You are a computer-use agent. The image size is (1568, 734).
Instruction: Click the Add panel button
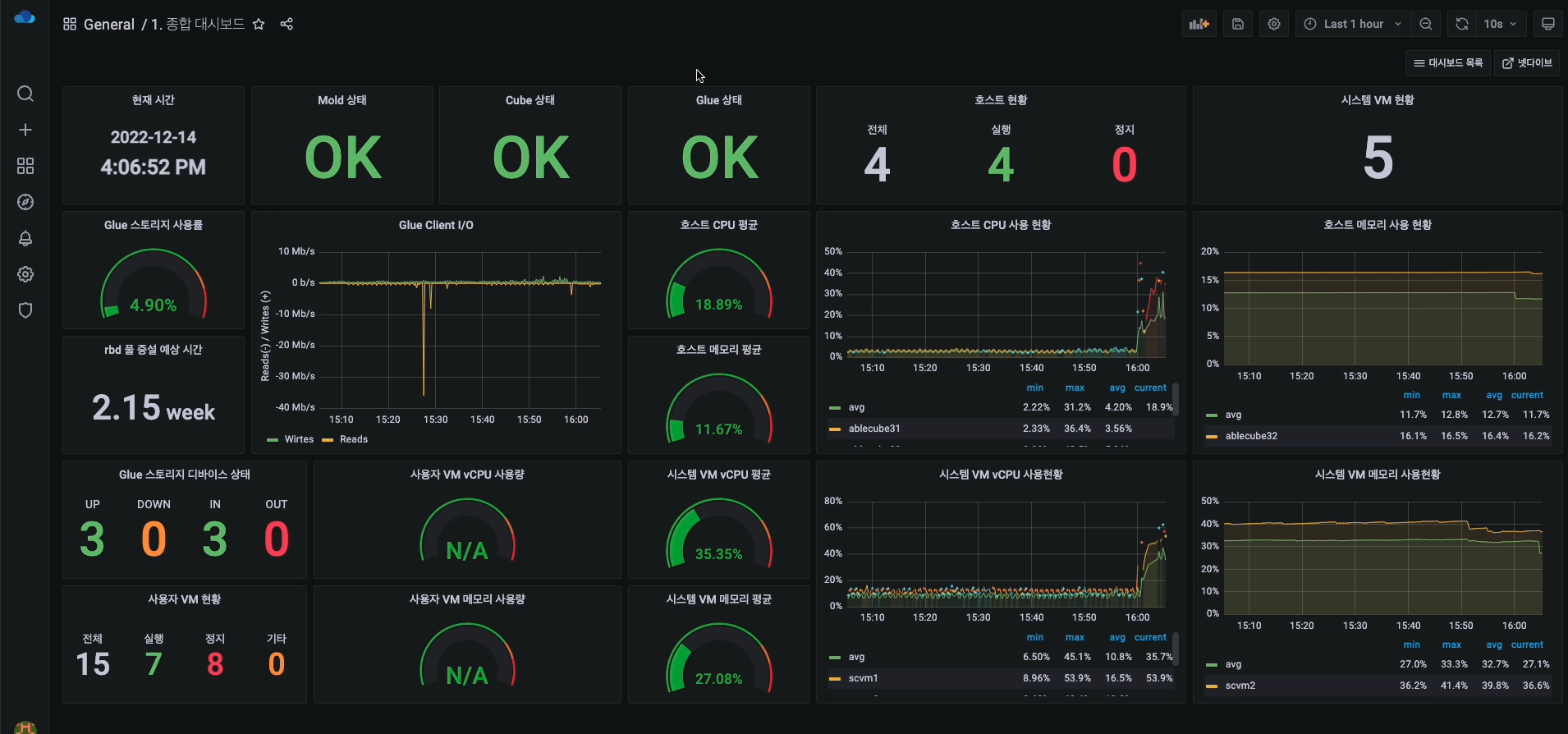click(1199, 25)
